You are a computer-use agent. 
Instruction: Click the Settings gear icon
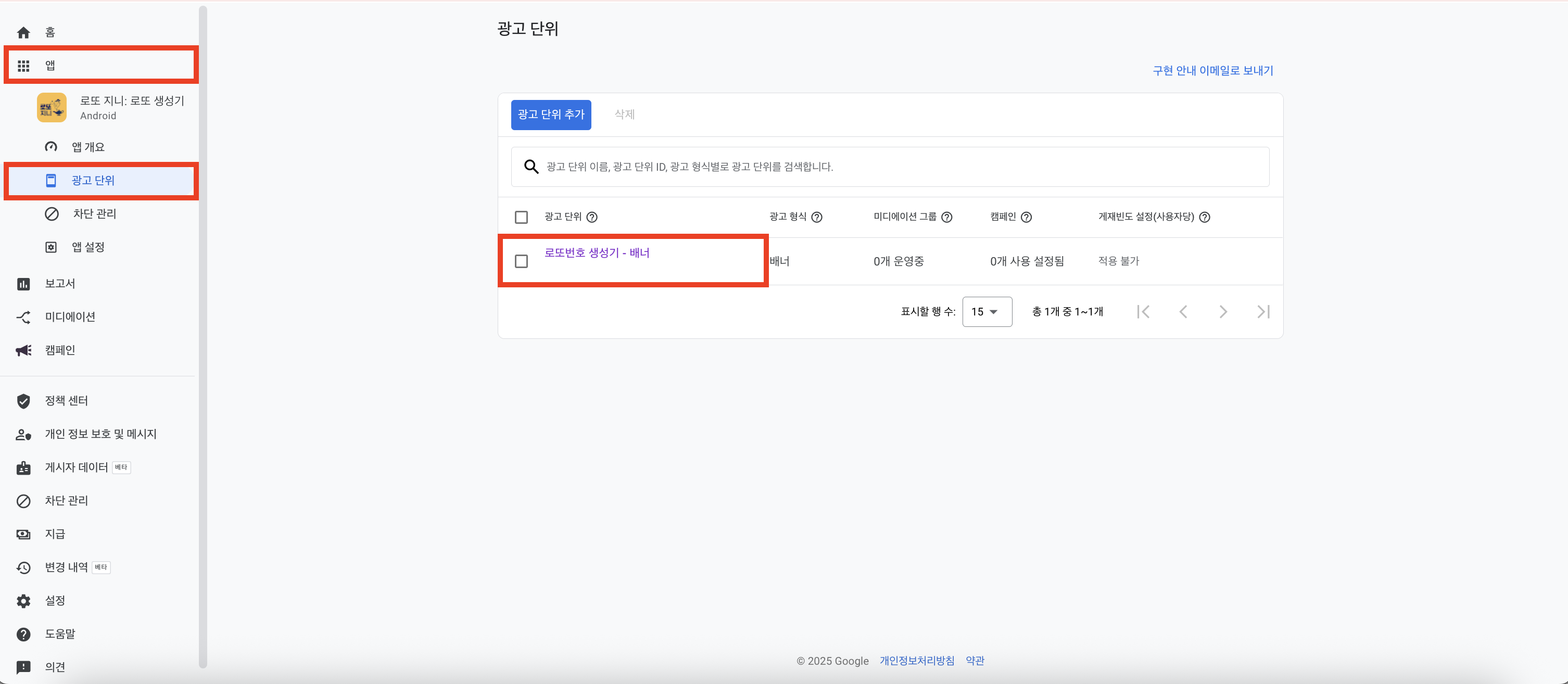23,601
